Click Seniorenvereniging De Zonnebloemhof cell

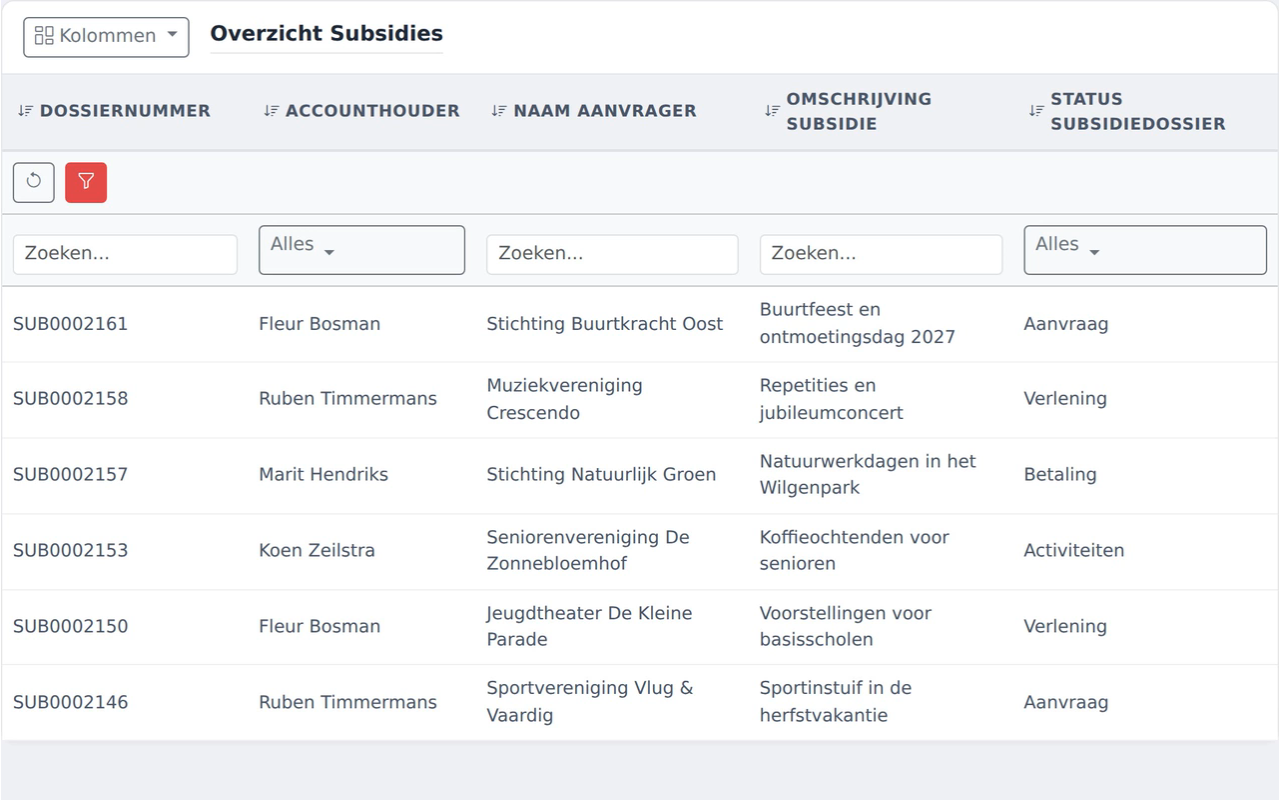(588, 550)
